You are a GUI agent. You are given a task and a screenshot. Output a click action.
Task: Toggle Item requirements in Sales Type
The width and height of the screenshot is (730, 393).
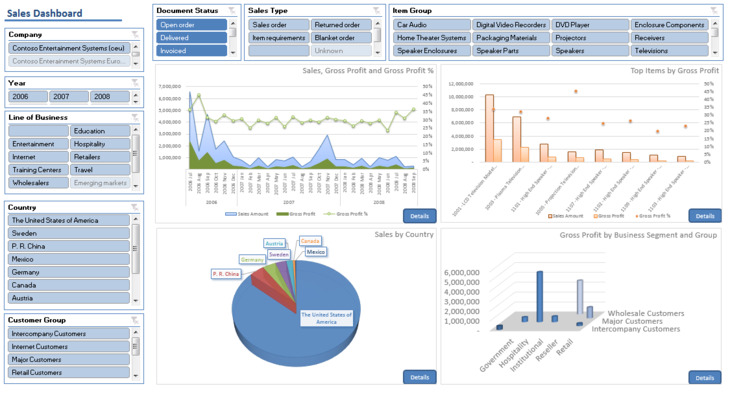pos(278,38)
